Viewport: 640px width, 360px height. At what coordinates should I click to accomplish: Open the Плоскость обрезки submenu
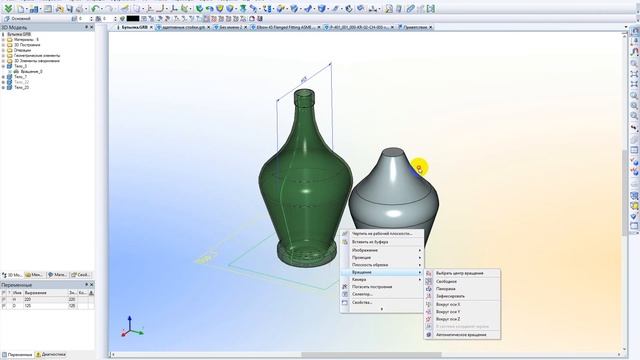point(382,265)
